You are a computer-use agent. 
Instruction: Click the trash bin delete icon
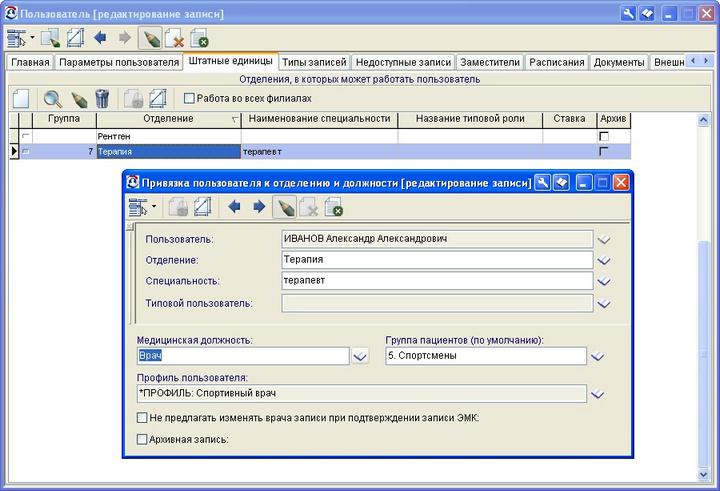tap(102, 98)
